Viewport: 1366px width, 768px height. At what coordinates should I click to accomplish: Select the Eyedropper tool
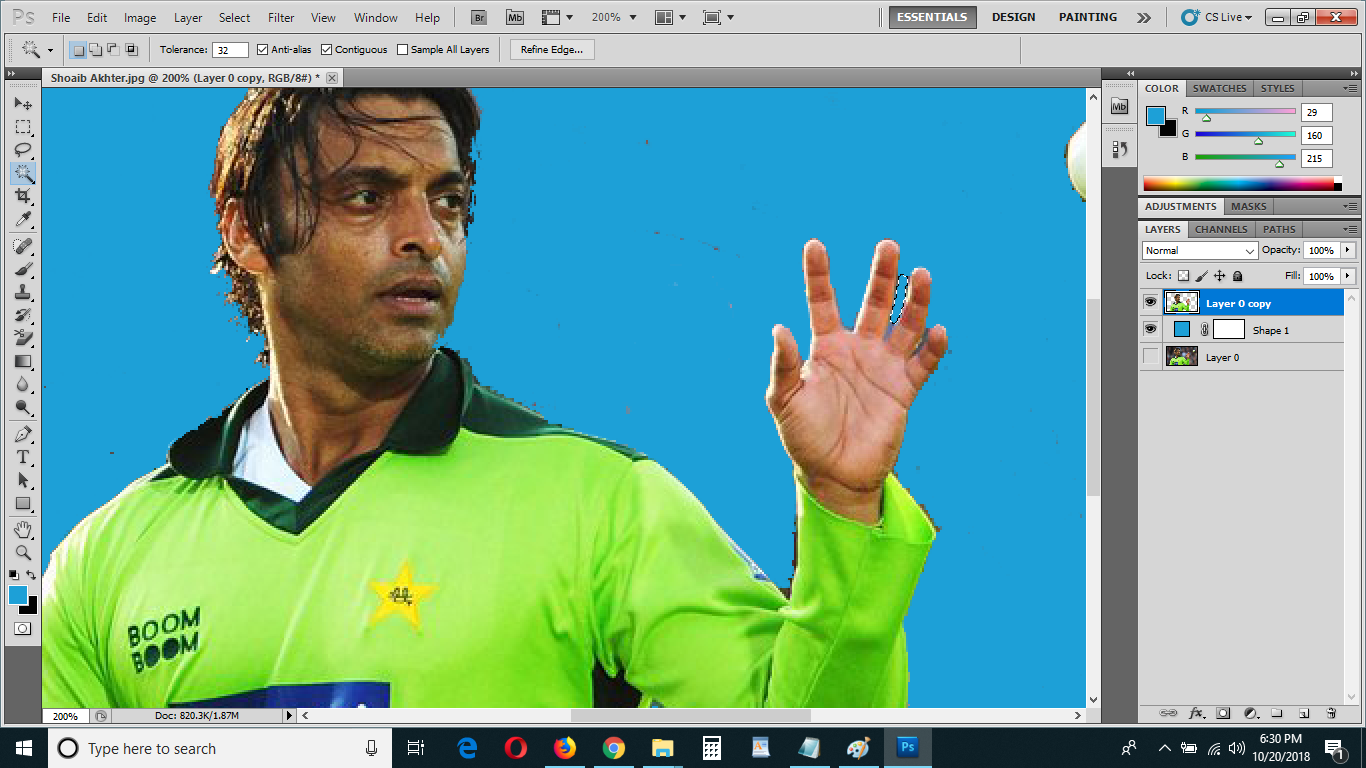(22, 220)
